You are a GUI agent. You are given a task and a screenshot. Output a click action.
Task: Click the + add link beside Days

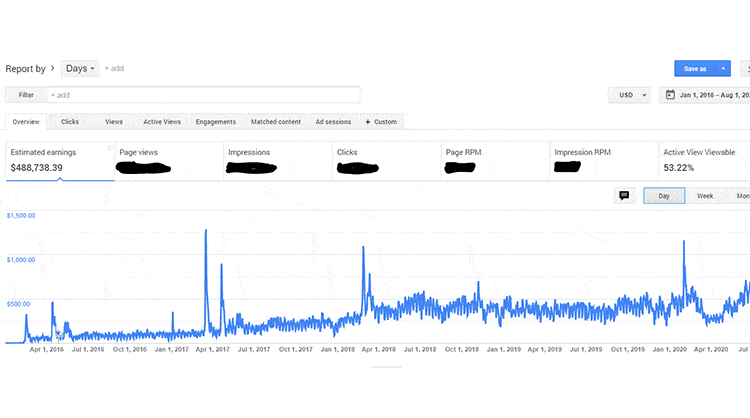(114, 69)
